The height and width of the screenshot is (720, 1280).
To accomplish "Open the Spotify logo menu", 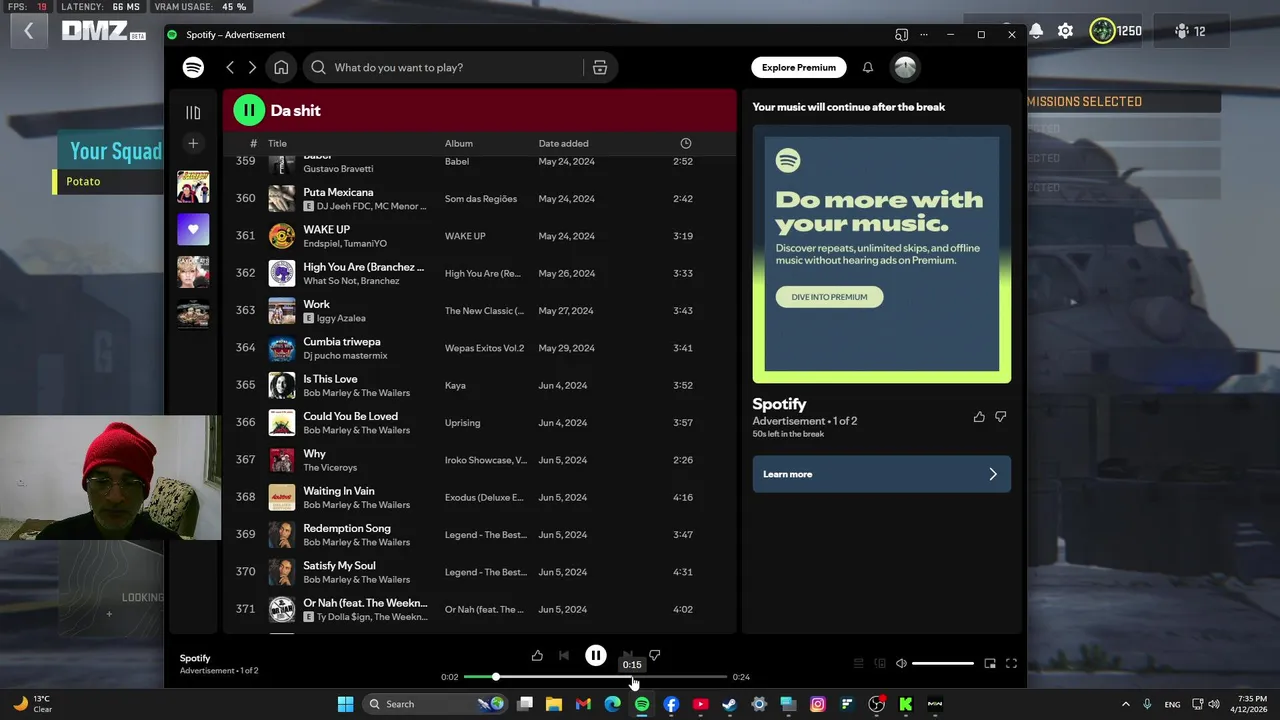I will 193,67.
